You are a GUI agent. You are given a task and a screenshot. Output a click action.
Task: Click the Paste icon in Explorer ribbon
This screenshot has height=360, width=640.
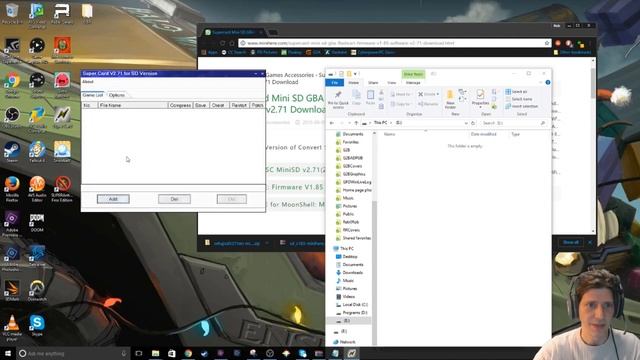(x=370, y=98)
